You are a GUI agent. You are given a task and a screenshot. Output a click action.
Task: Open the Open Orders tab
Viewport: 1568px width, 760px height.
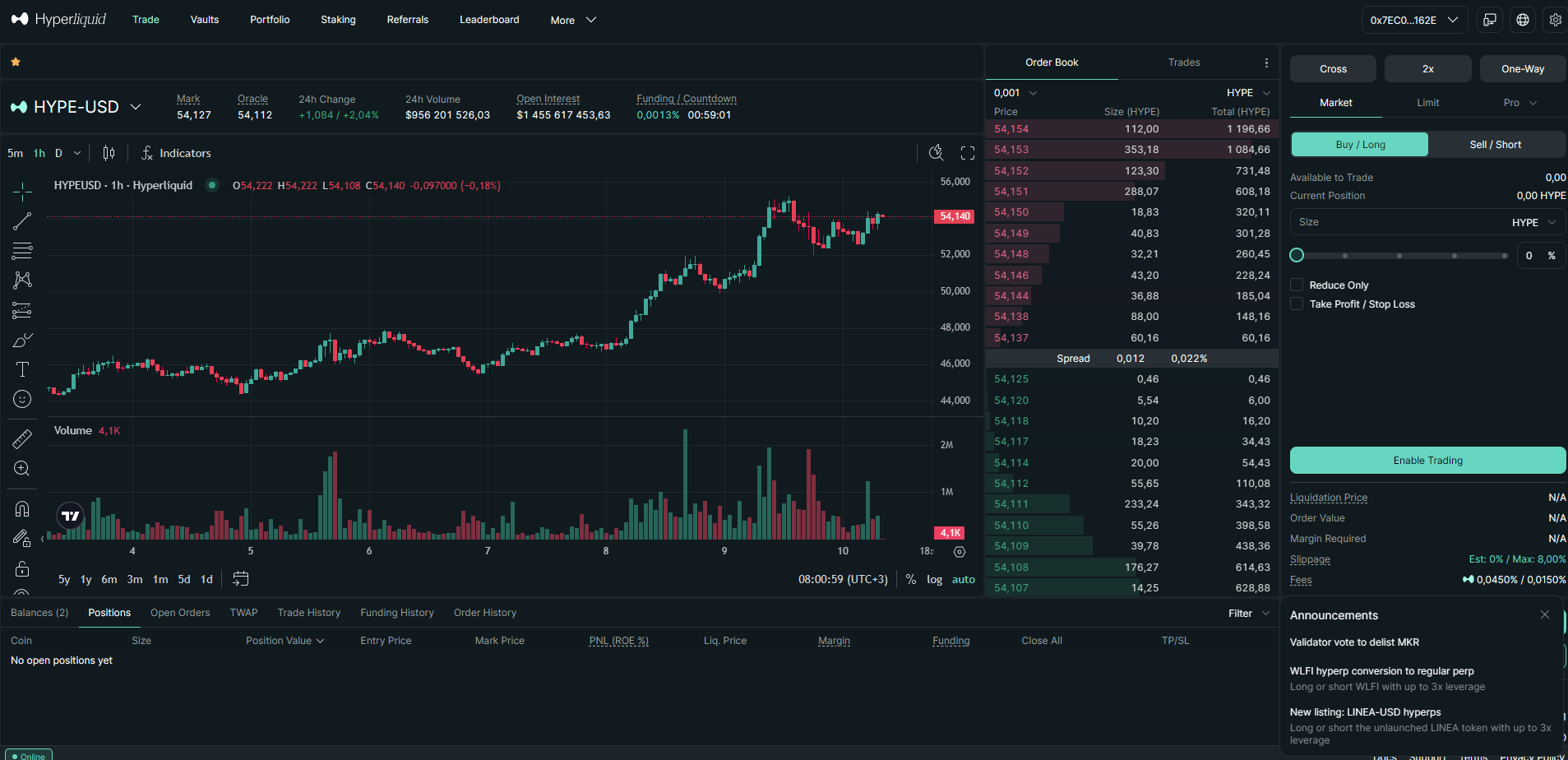coord(180,613)
